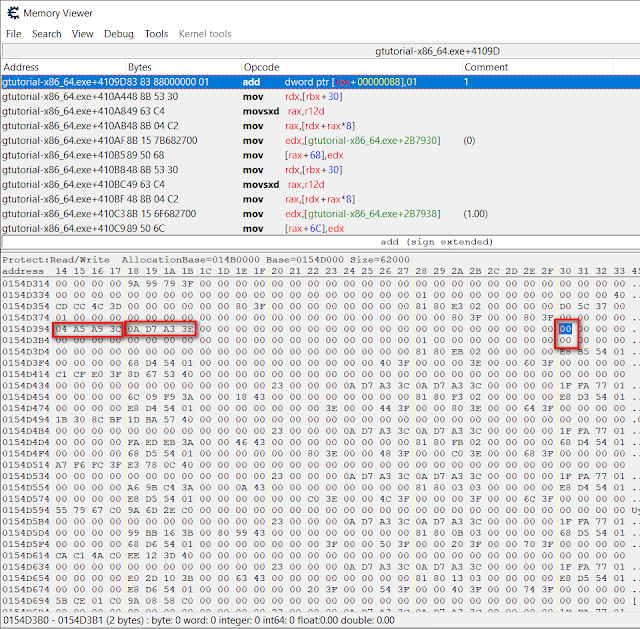
Task: Click byte 6C in row 0154D454
Action: click(133, 397)
